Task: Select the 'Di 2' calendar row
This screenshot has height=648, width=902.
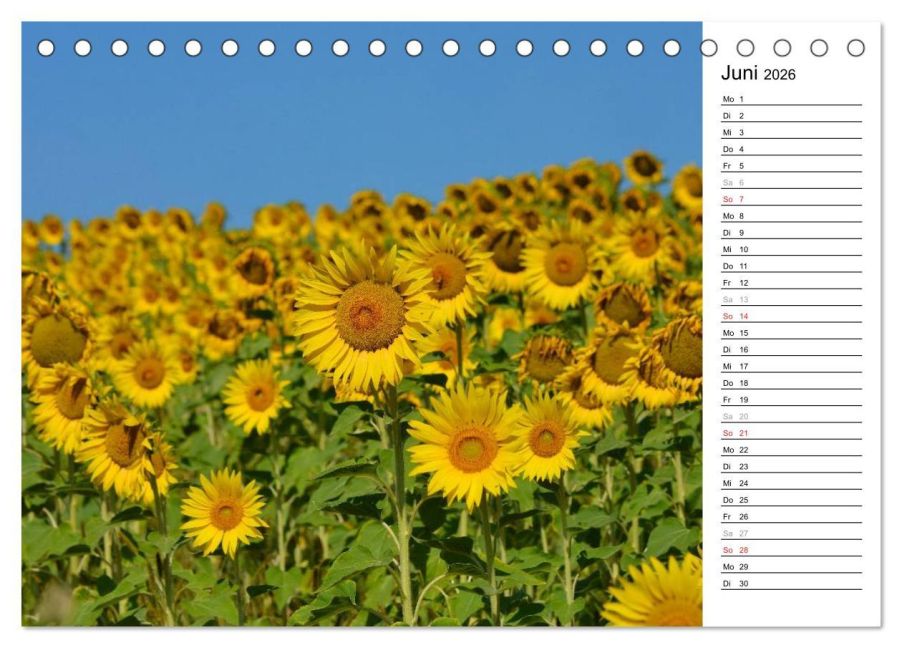Action: (x=792, y=116)
